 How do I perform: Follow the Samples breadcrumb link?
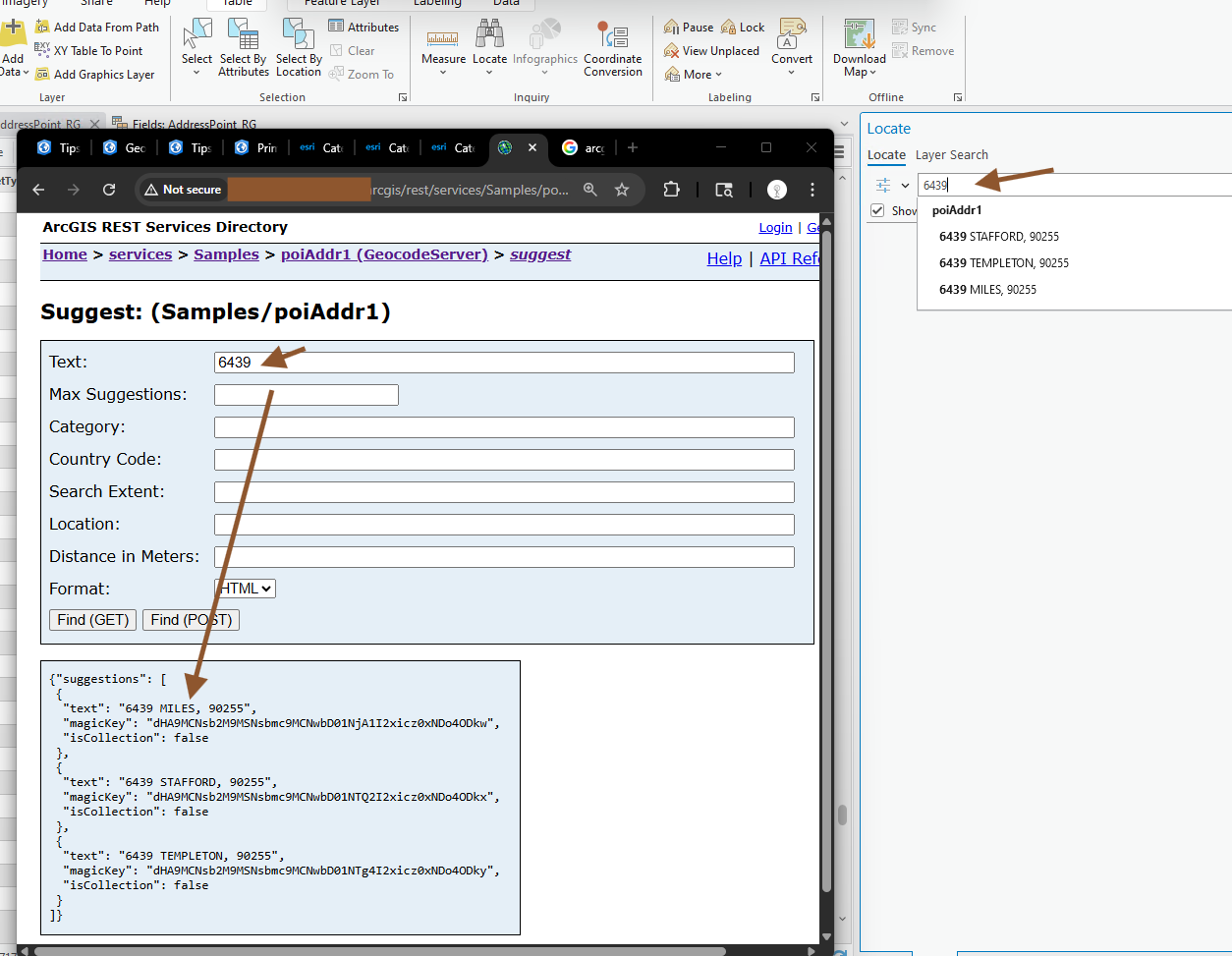click(226, 254)
